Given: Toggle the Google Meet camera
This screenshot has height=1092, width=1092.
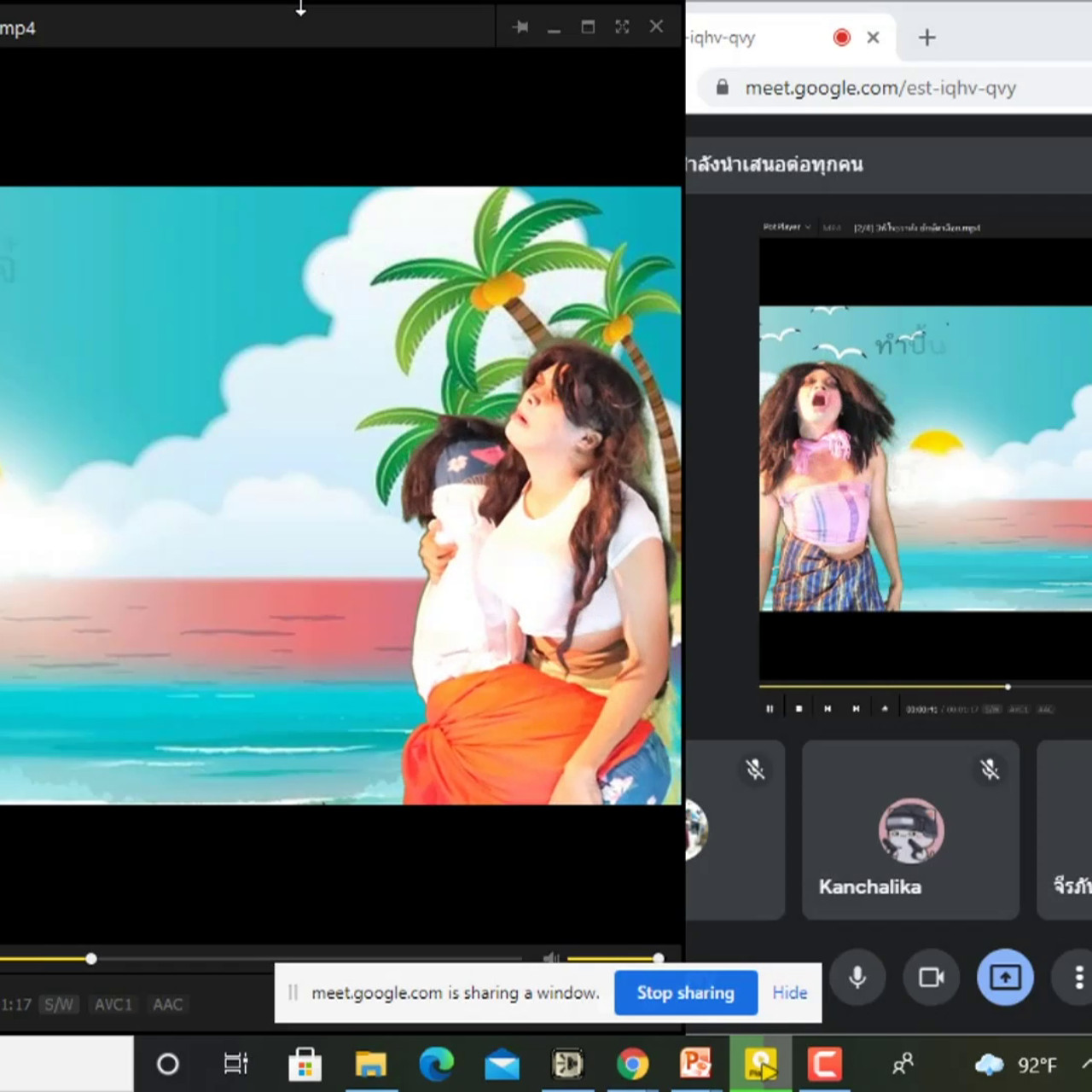Looking at the screenshot, I should (x=931, y=977).
